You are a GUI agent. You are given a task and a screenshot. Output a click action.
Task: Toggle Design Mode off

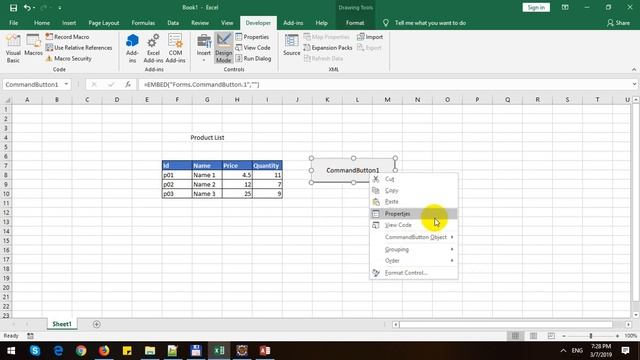click(x=223, y=49)
